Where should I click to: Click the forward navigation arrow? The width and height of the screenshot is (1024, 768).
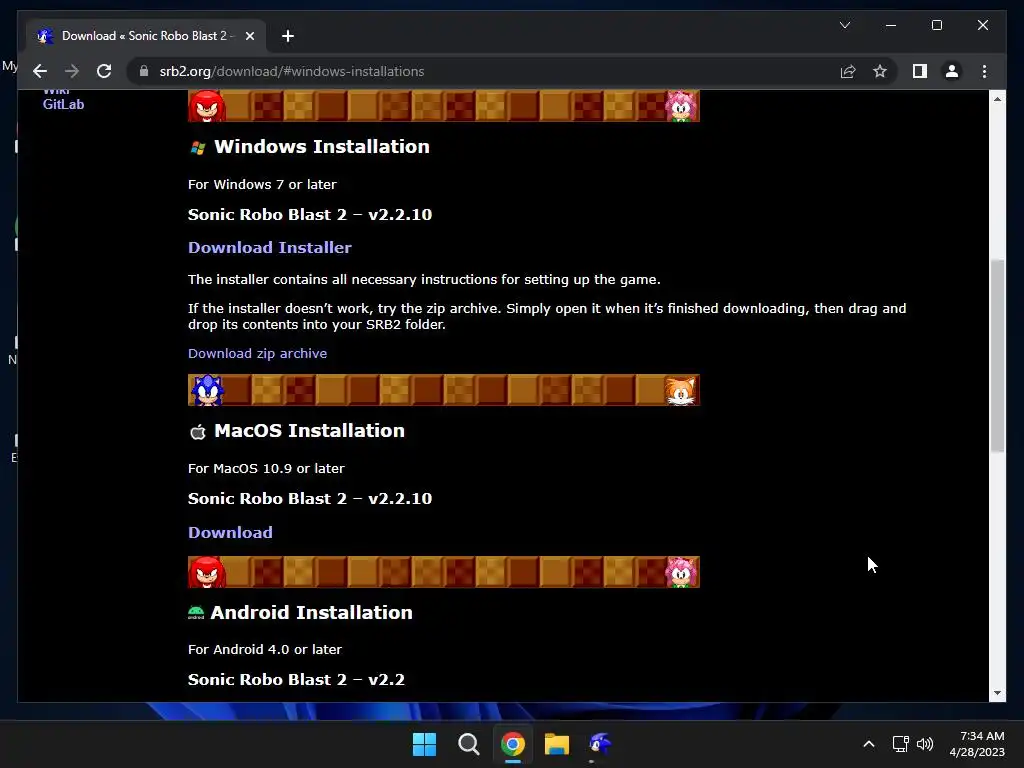tap(72, 71)
